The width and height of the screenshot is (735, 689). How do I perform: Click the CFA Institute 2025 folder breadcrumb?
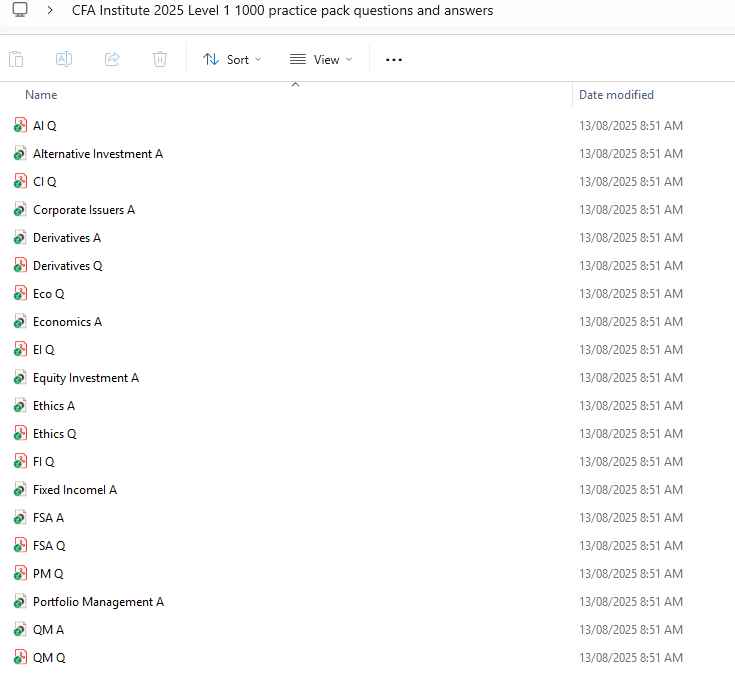click(282, 11)
